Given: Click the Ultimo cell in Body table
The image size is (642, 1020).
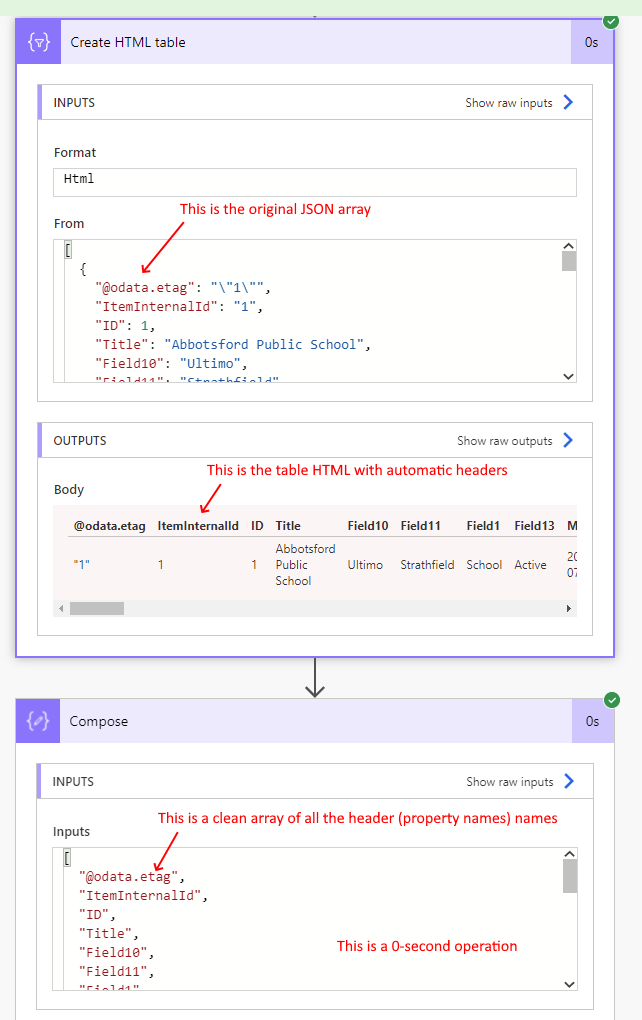Looking at the screenshot, I should click(365, 565).
